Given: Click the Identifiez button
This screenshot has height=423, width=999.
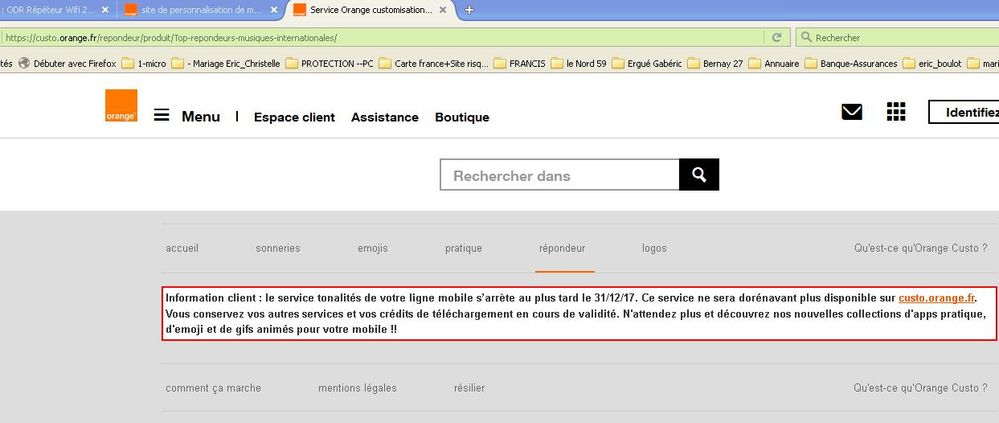Looking at the screenshot, I should coord(963,112).
